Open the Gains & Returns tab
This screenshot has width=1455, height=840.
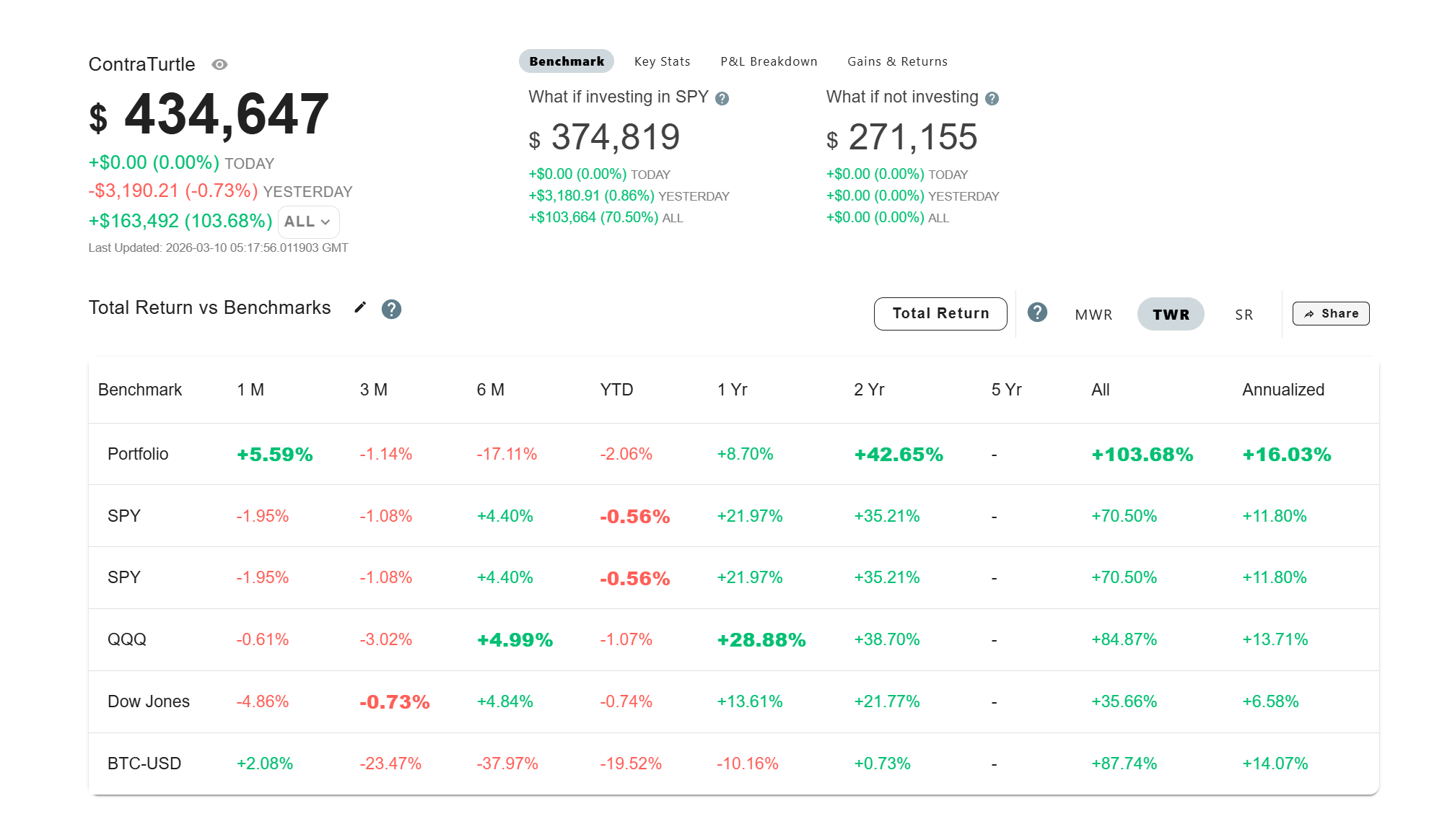[896, 61]
